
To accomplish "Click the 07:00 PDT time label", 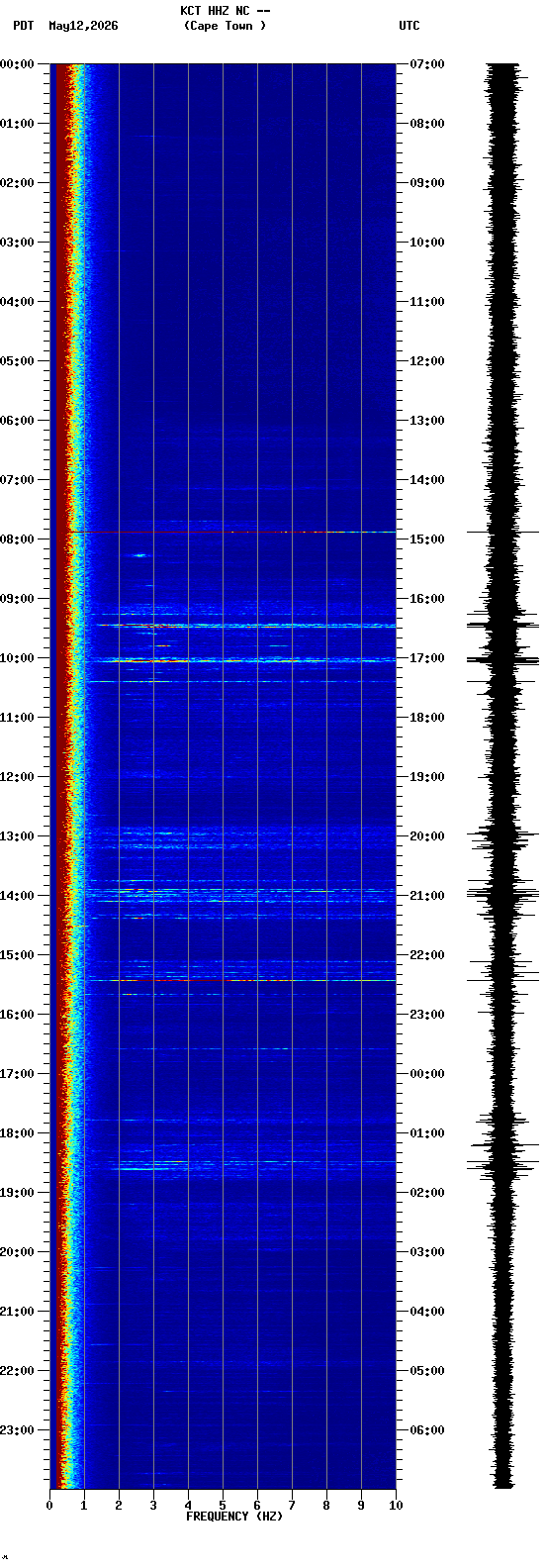I will tap(18, 480).
